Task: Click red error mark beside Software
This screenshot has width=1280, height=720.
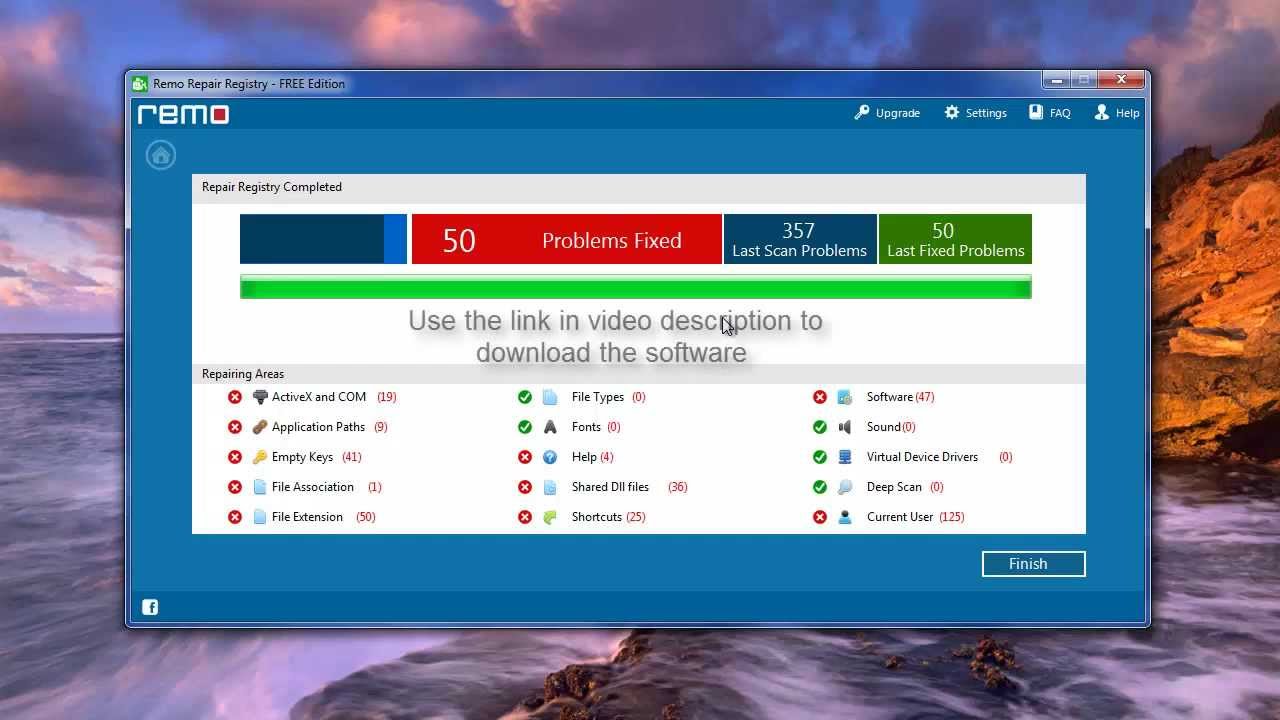Action: point(820,397)
